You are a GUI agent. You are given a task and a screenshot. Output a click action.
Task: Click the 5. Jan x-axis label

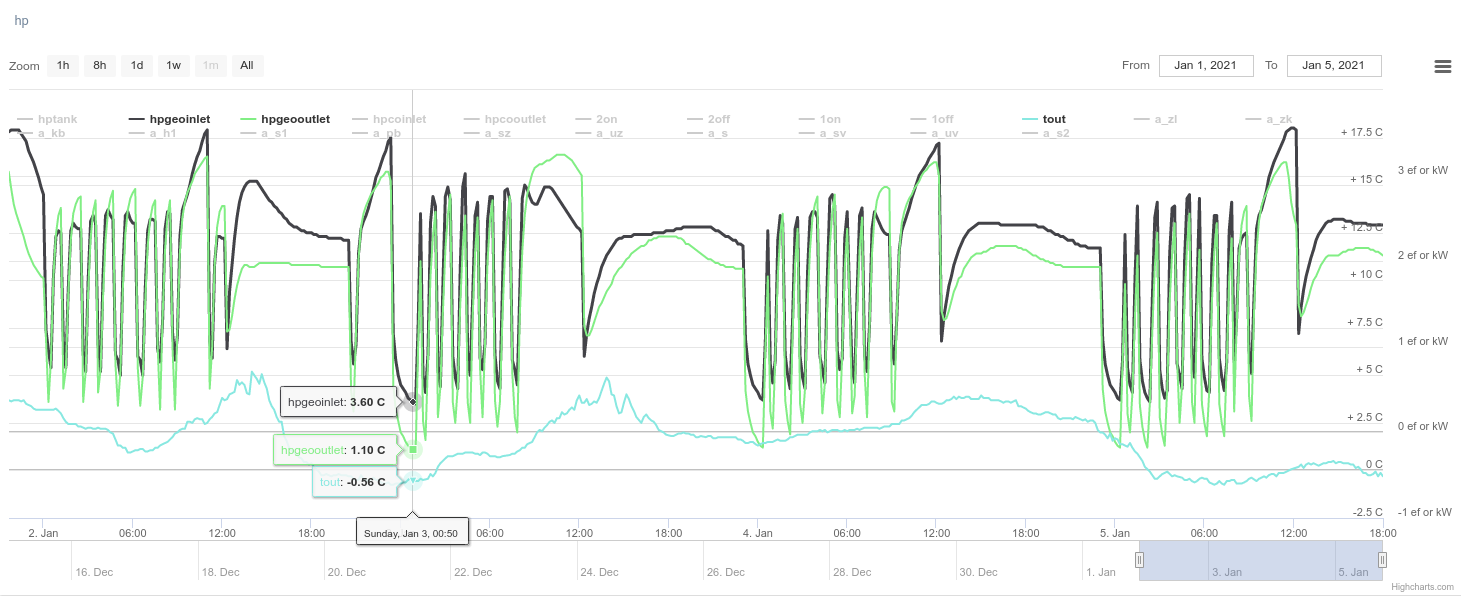(1114, 534)
